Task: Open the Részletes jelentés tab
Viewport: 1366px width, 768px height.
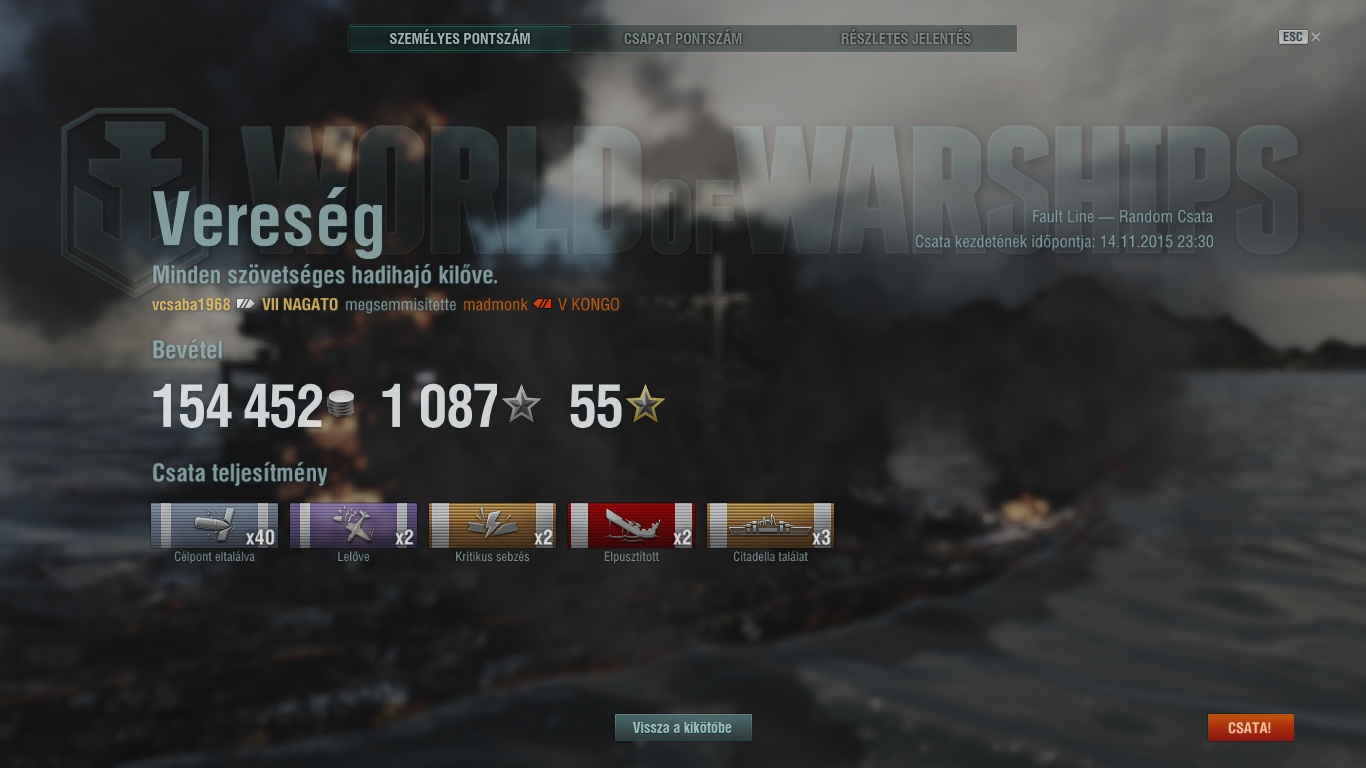Action: pos(906,39)
